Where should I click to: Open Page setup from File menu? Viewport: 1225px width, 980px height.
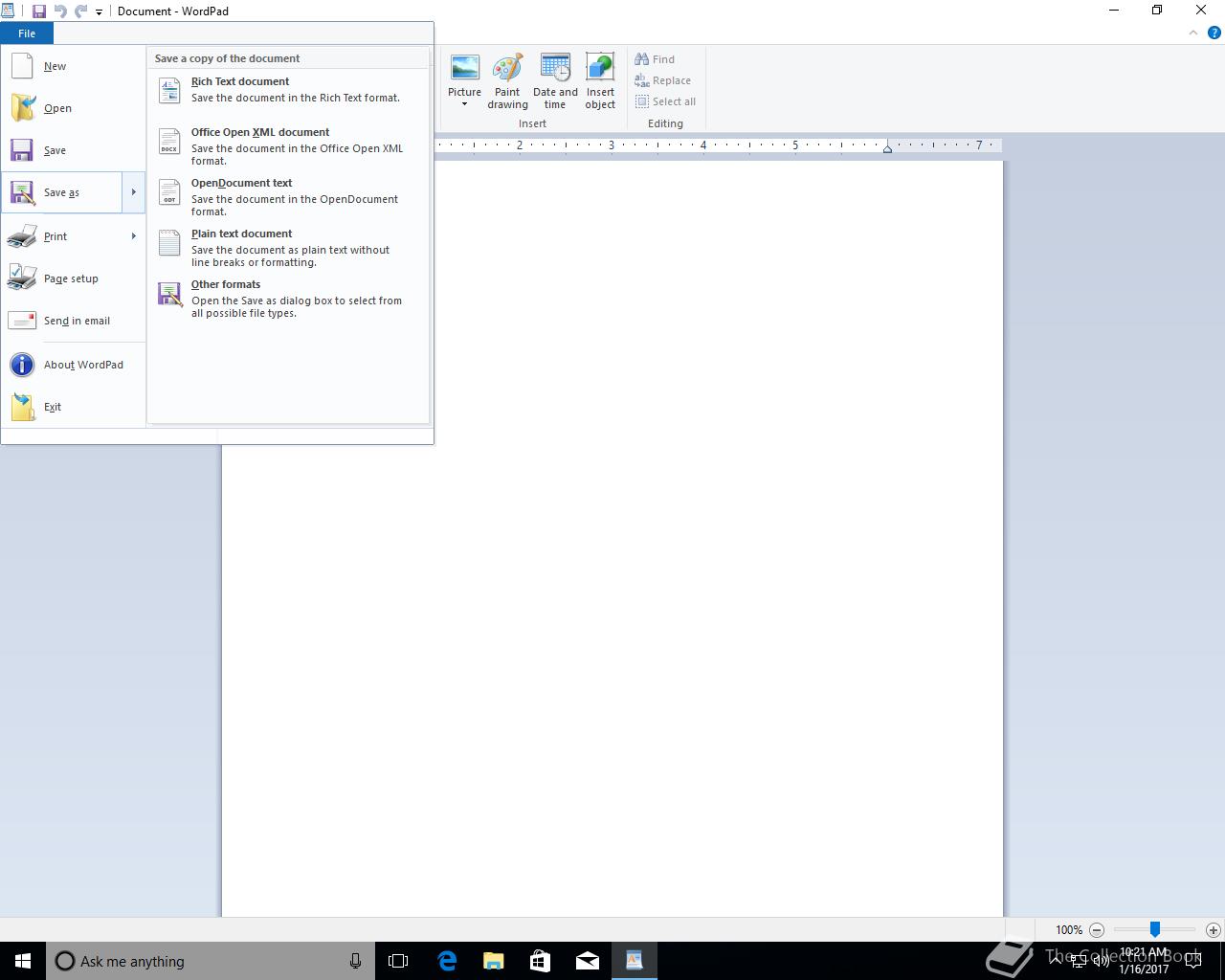tap(74, 278)
